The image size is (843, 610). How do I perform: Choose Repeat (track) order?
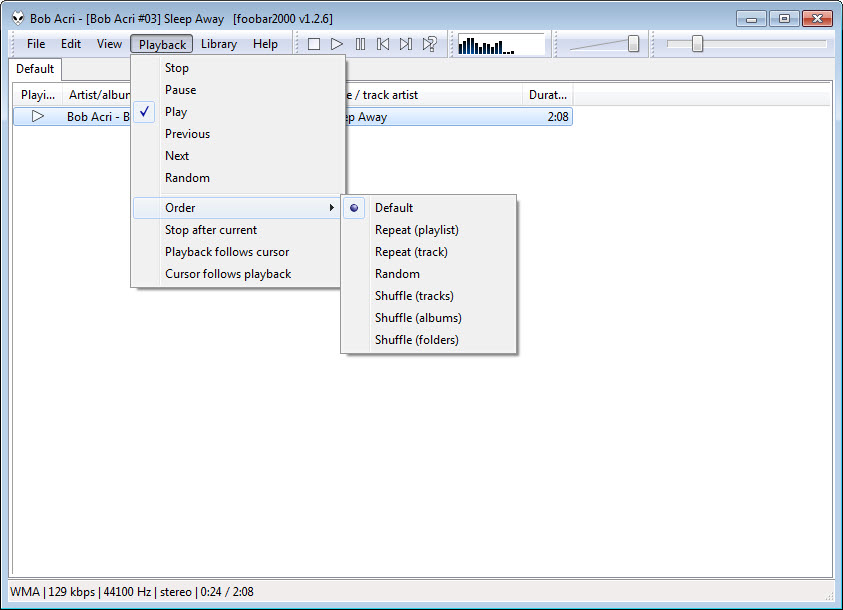click(429, 252)
